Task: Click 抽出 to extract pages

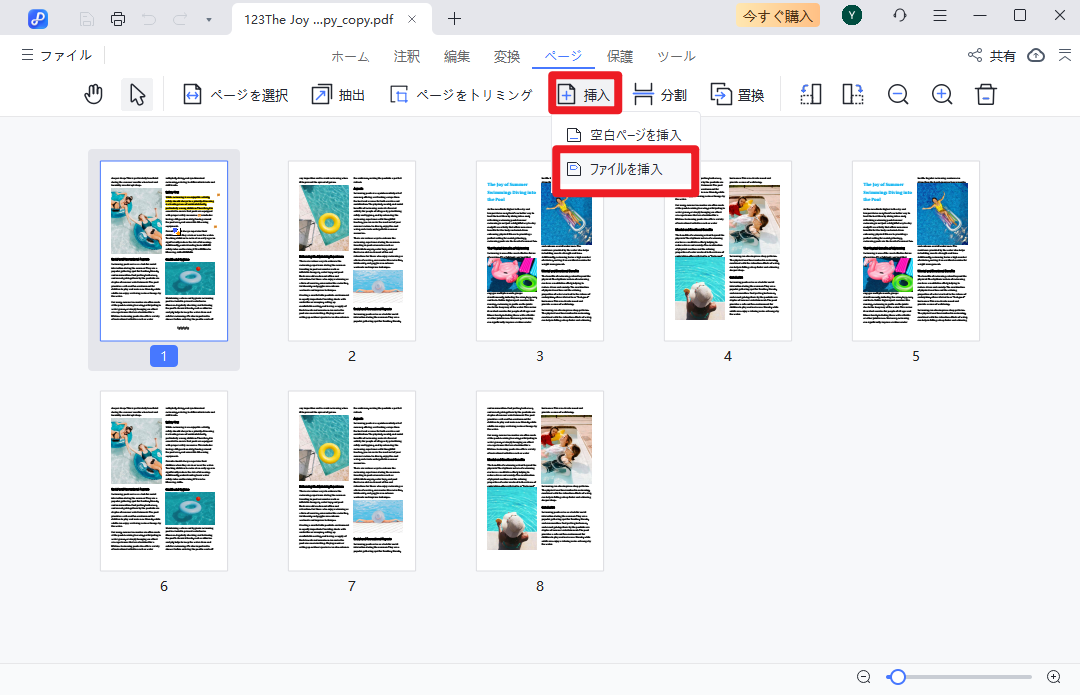Action: point(338,95)
